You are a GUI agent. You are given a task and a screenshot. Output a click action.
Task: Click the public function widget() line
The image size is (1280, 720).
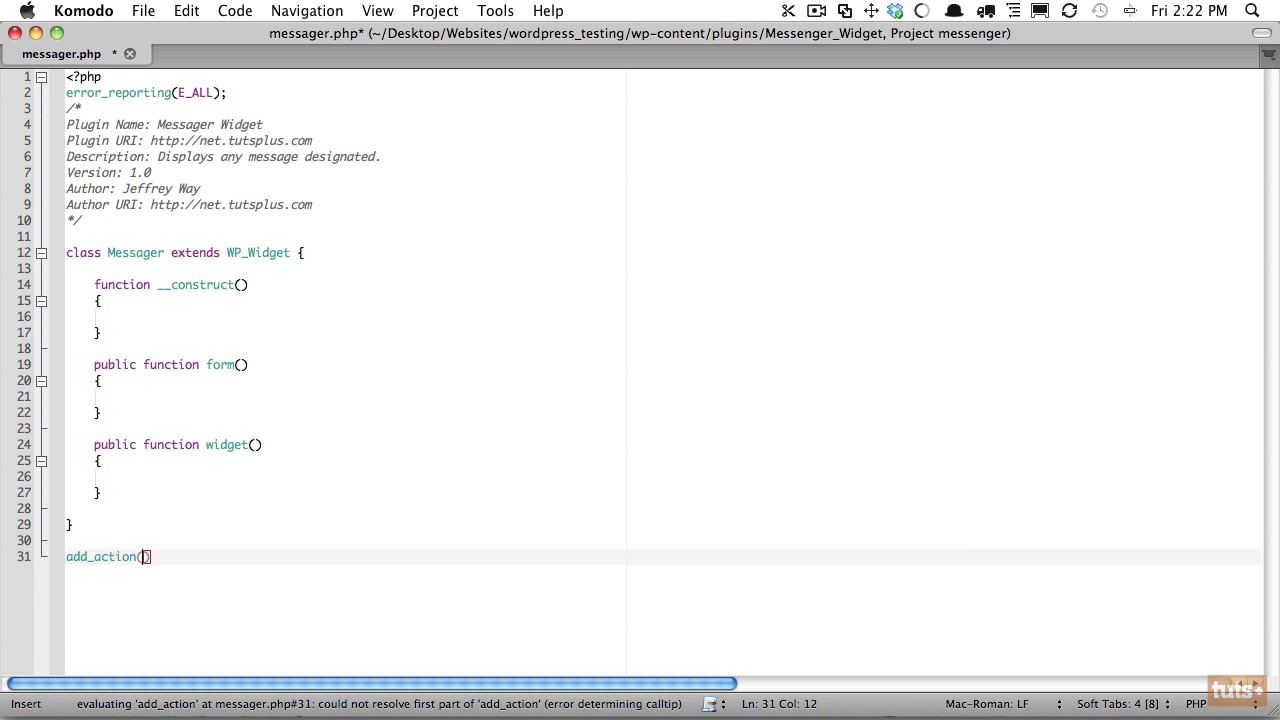click(x=178, y=445)
